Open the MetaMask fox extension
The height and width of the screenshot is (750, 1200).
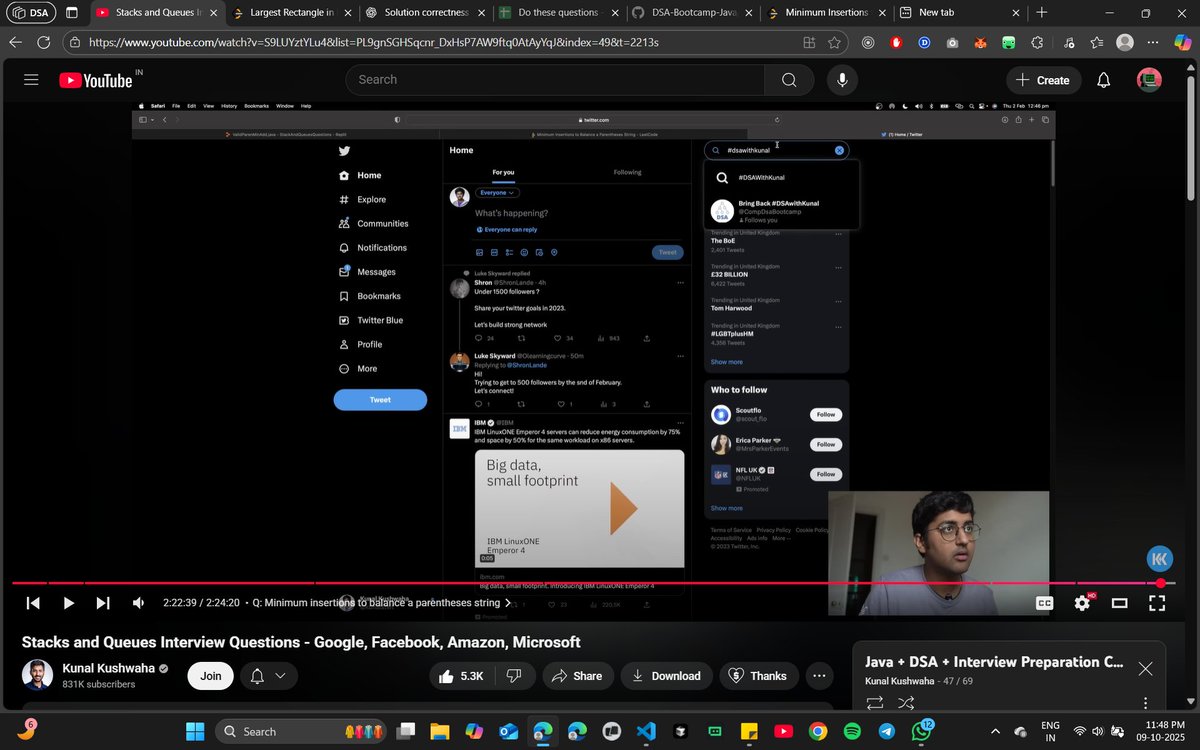(981, 43)
